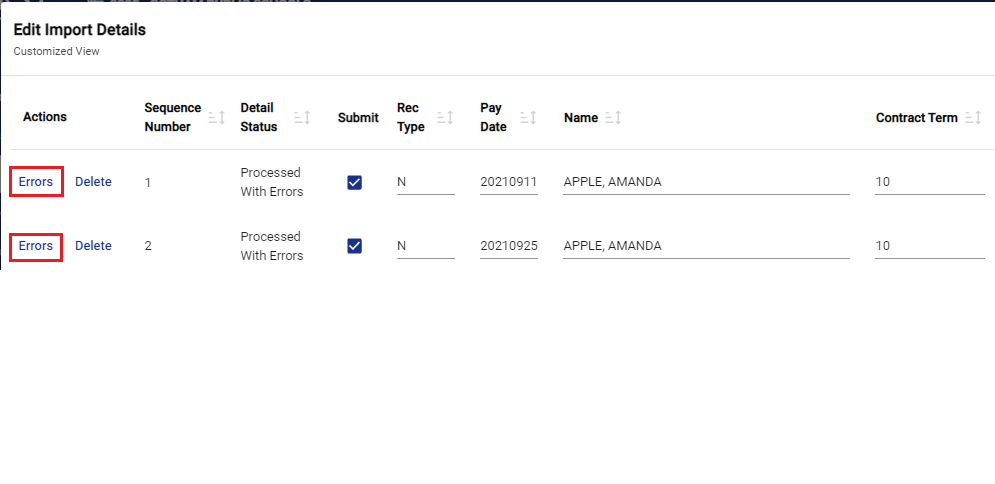Click Rec Type field in second row
The image size is (995, 484).
click(425, 246)
